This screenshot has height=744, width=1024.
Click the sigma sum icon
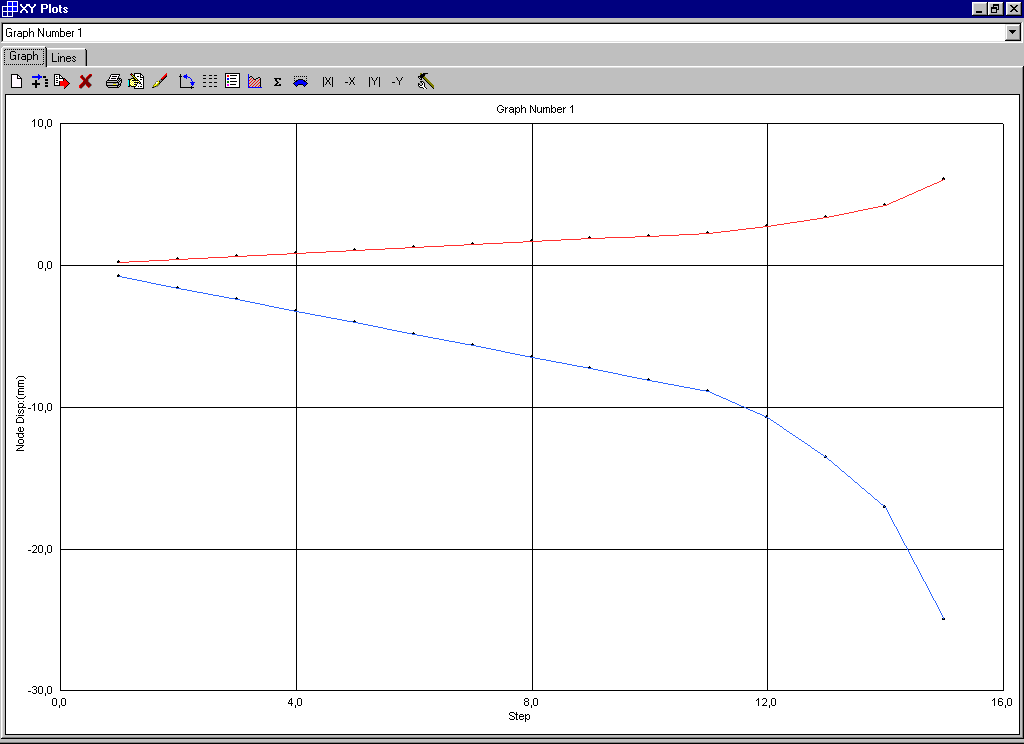pyautogui.click(x=278, y=82)
